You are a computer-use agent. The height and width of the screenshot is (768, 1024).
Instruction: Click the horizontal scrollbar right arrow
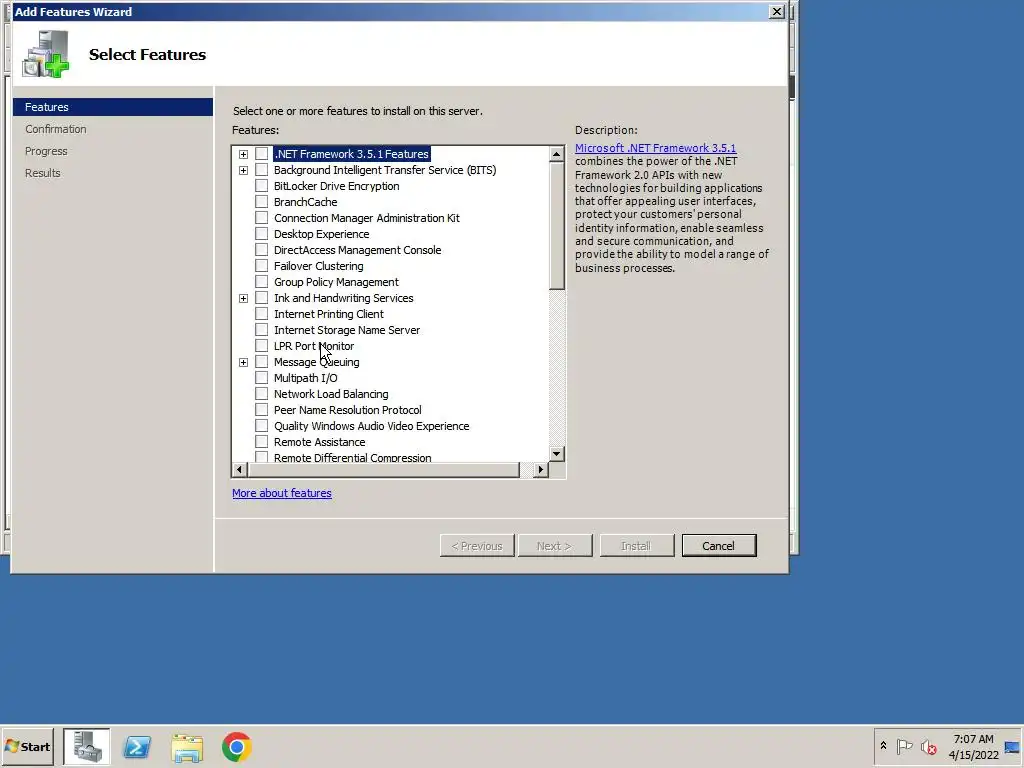(540, 470)
